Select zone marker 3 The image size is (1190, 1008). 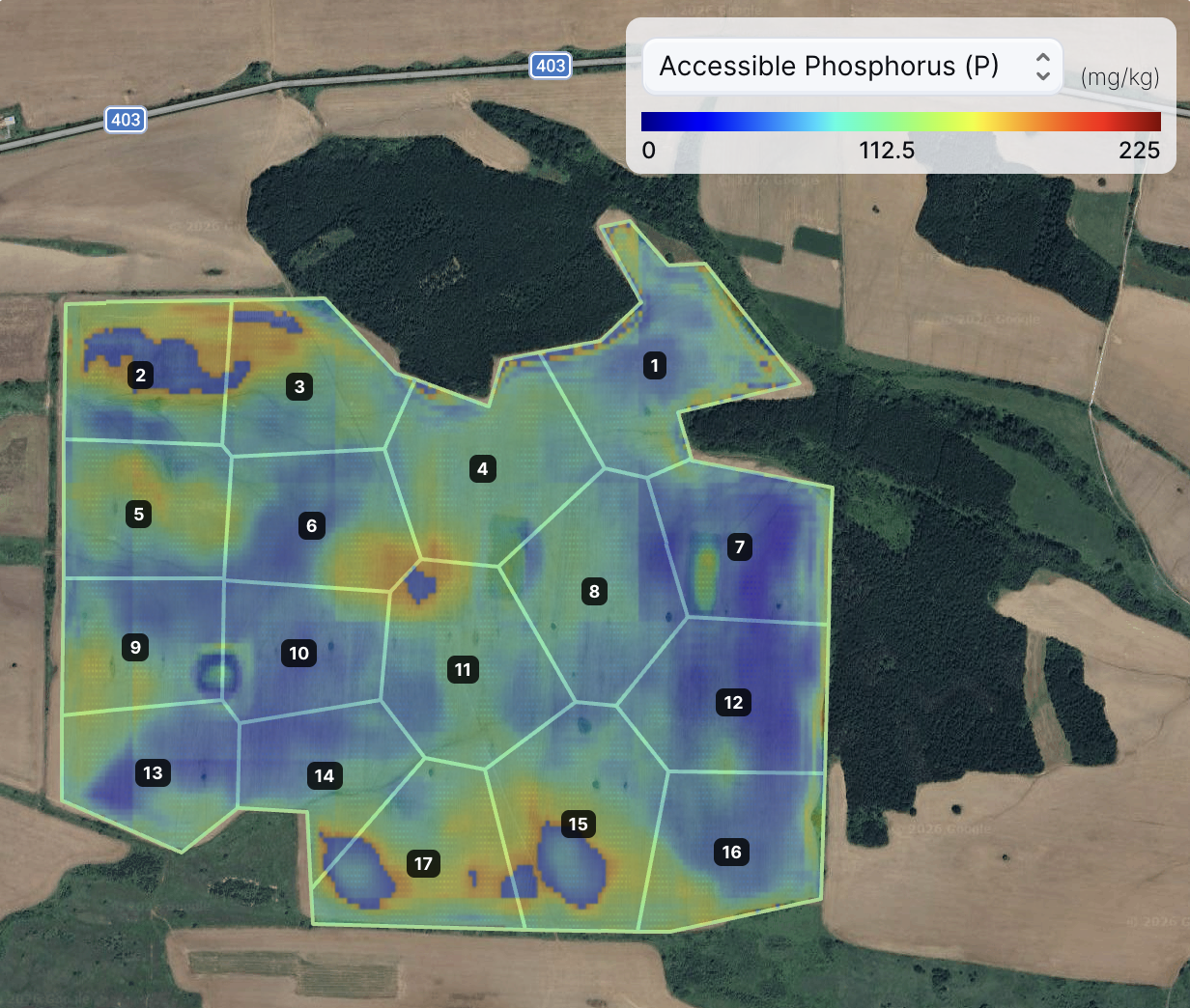coord(299,387)
